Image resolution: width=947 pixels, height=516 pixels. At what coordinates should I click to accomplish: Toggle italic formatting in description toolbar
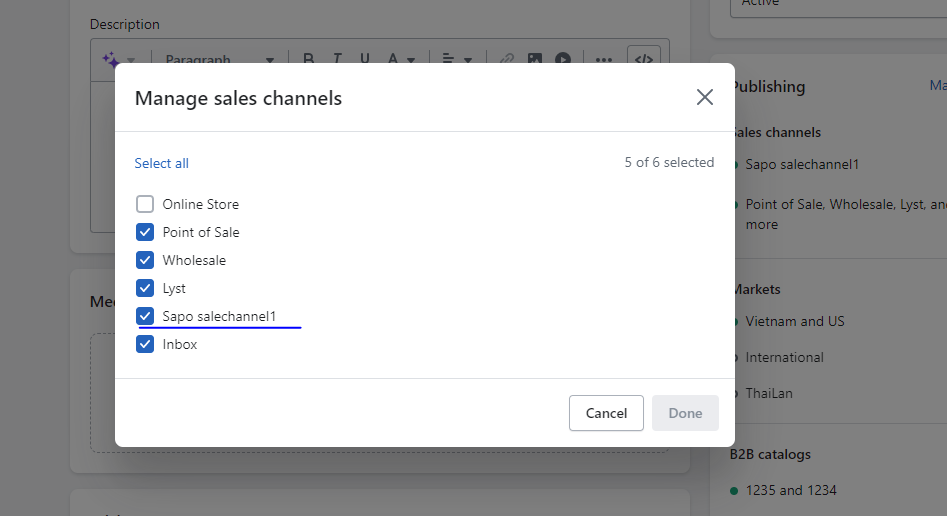(x=337, y=59)
